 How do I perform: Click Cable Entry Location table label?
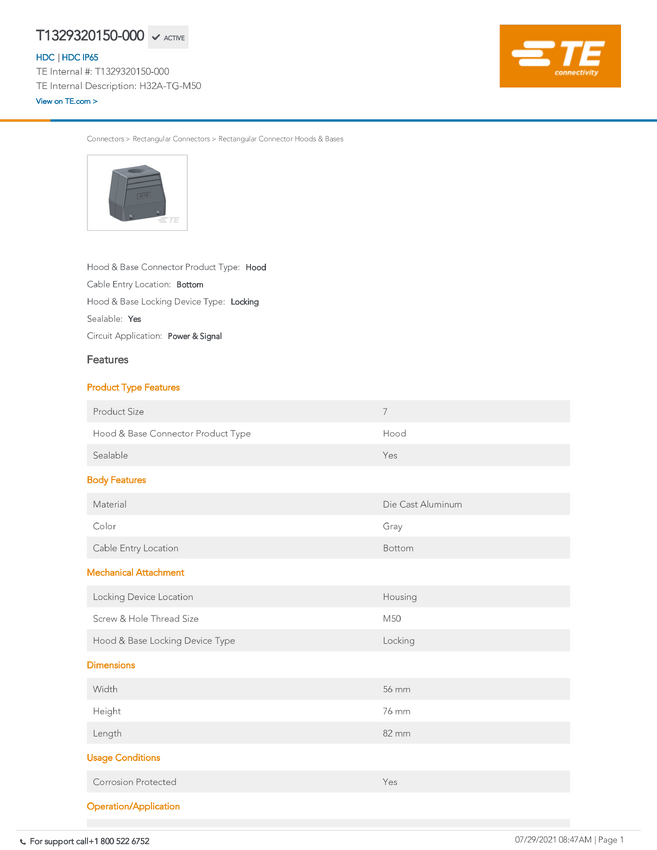136,549
